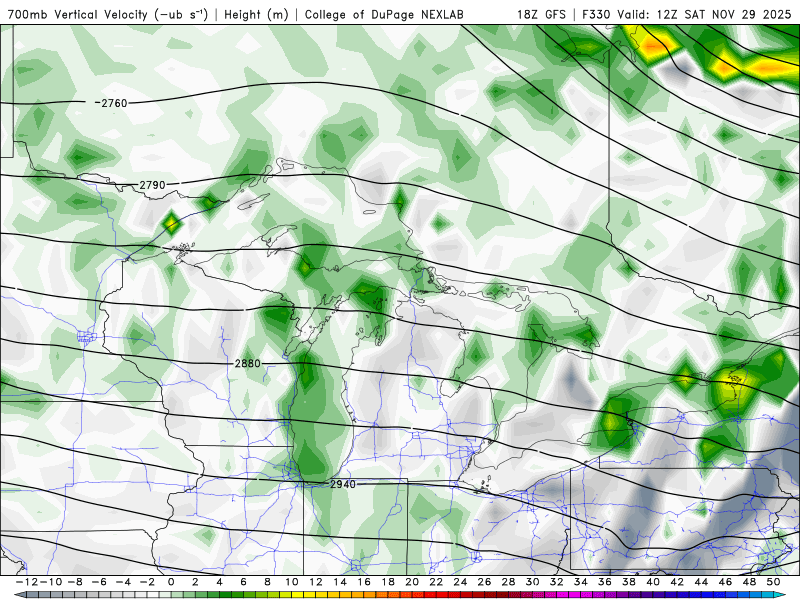Click the '18Z GFS' model run label
Viewport: 800px width, 600px height.
click(x=541, y=14)
